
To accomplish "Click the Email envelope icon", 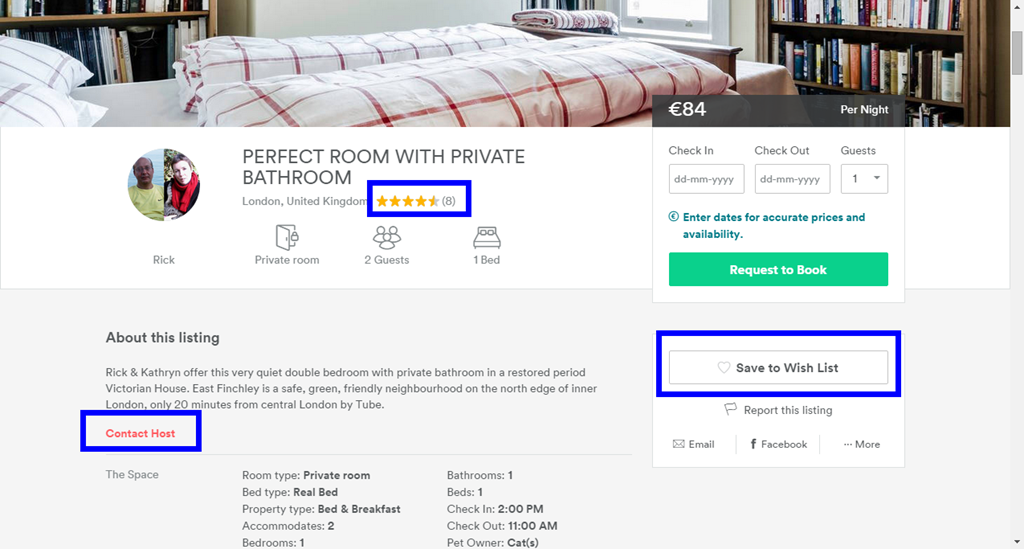I will [x=679, y=444].
